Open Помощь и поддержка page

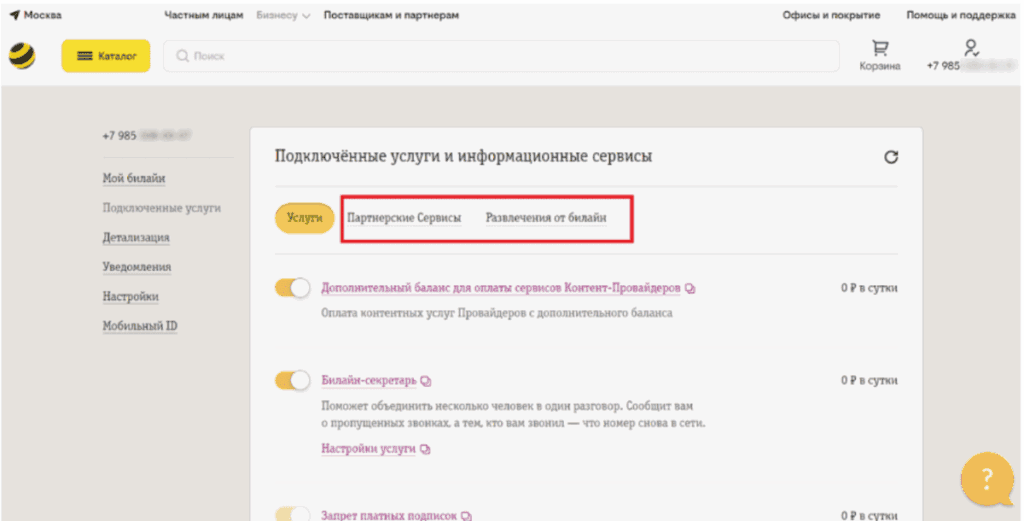pos(961,15)
